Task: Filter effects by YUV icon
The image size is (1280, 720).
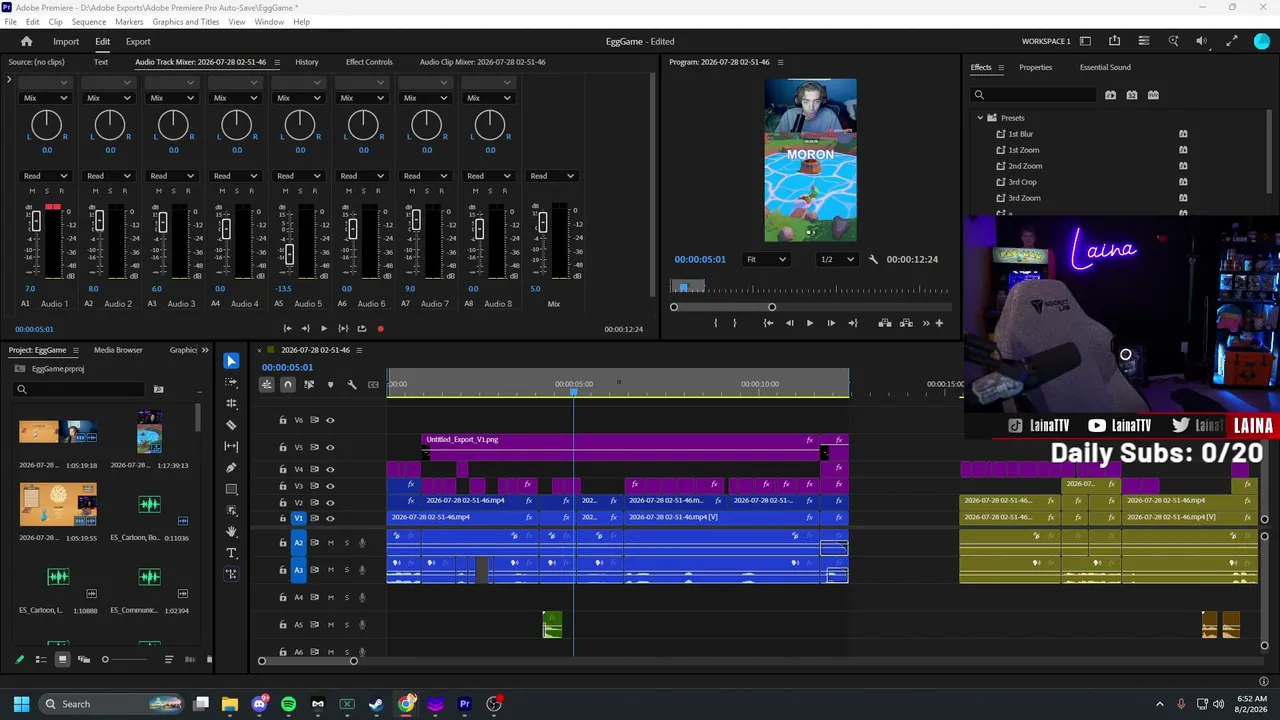Action: tap(1153, 95)
